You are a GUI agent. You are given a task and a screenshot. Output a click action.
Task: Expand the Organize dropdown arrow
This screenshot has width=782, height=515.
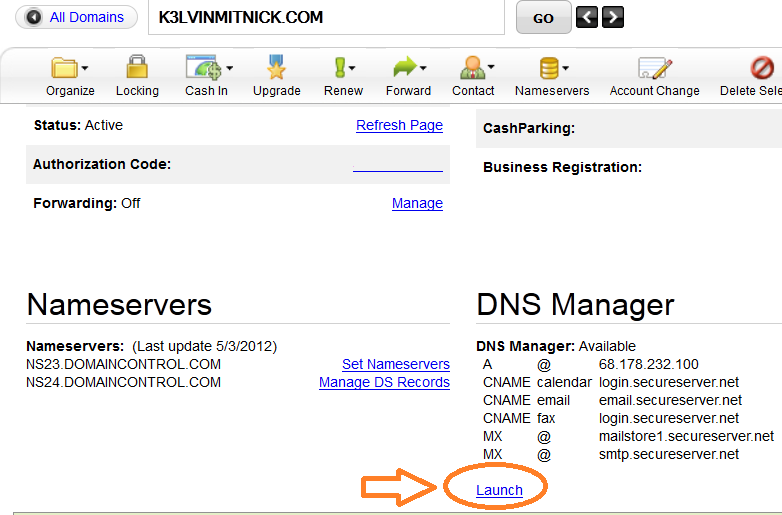click(x=85, y=68)
